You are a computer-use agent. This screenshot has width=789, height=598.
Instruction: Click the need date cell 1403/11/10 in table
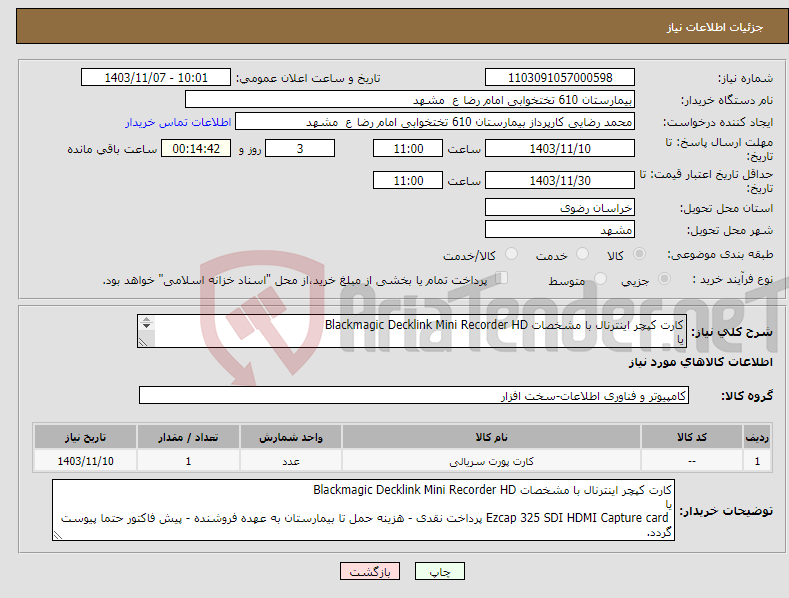pyautogui.click(x=86, y=461)
